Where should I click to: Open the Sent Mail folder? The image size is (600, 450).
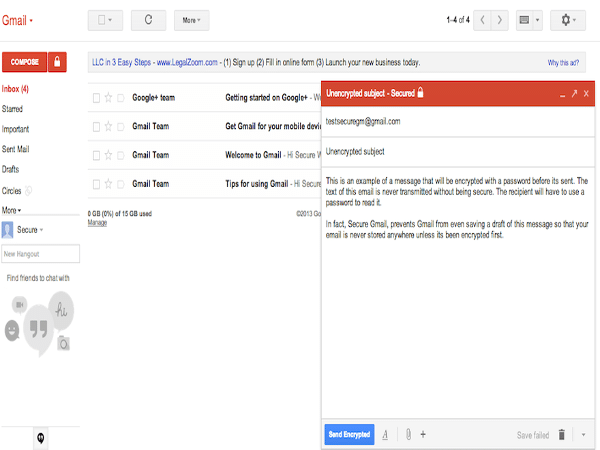tap(17, 149)
